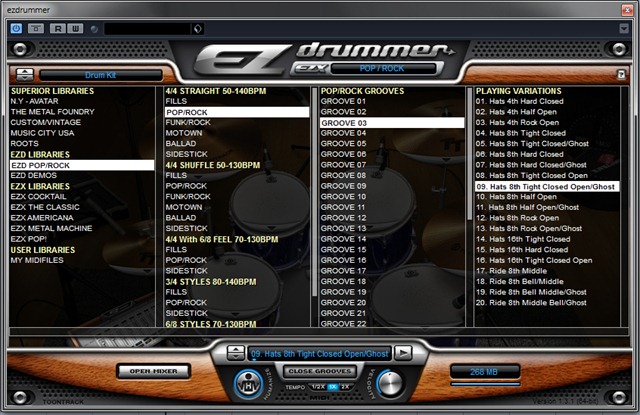
Task: Click the Drum Kit up/down stepper
Action: coord(25,75)
